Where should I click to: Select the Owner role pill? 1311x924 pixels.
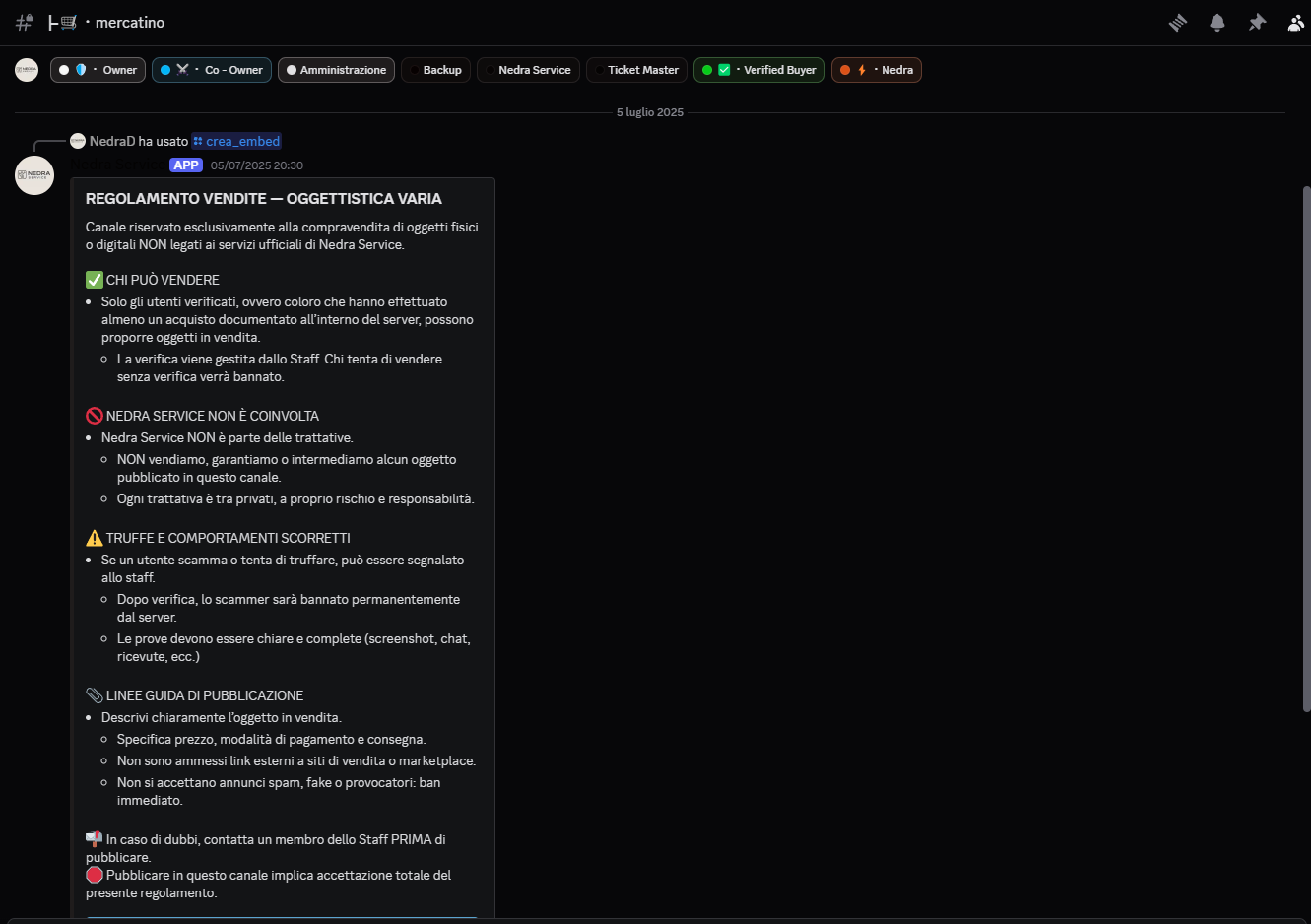pyautogui.click(x=97, y=70)
